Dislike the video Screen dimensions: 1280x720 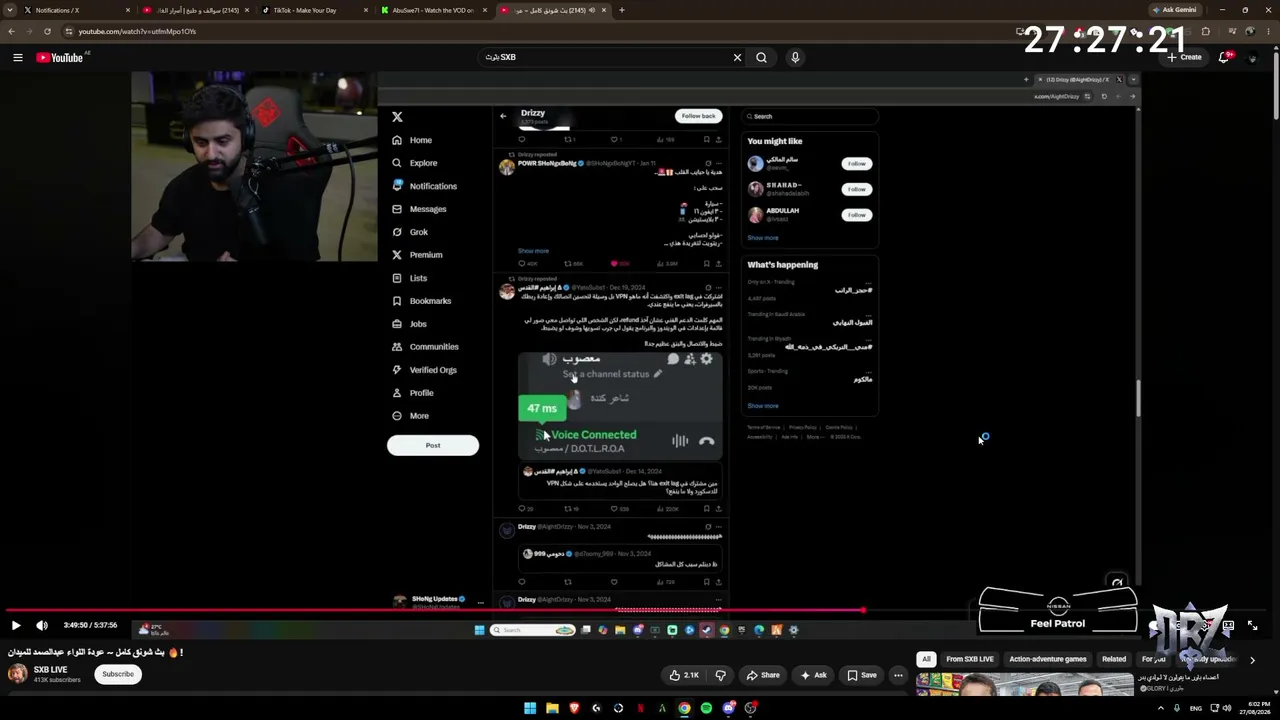720,675
